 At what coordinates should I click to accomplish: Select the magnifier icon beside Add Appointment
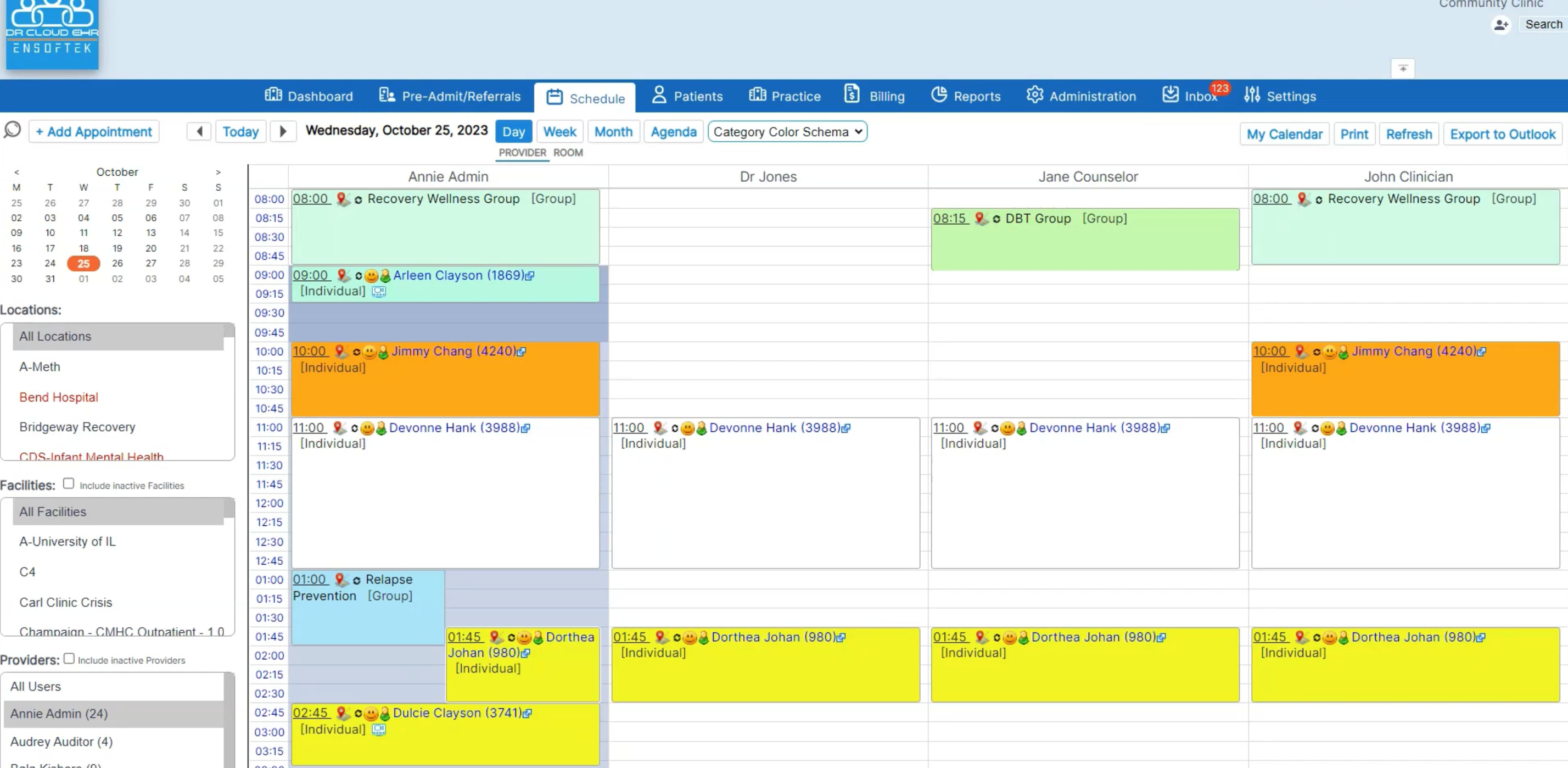click(x=12, y=130)
